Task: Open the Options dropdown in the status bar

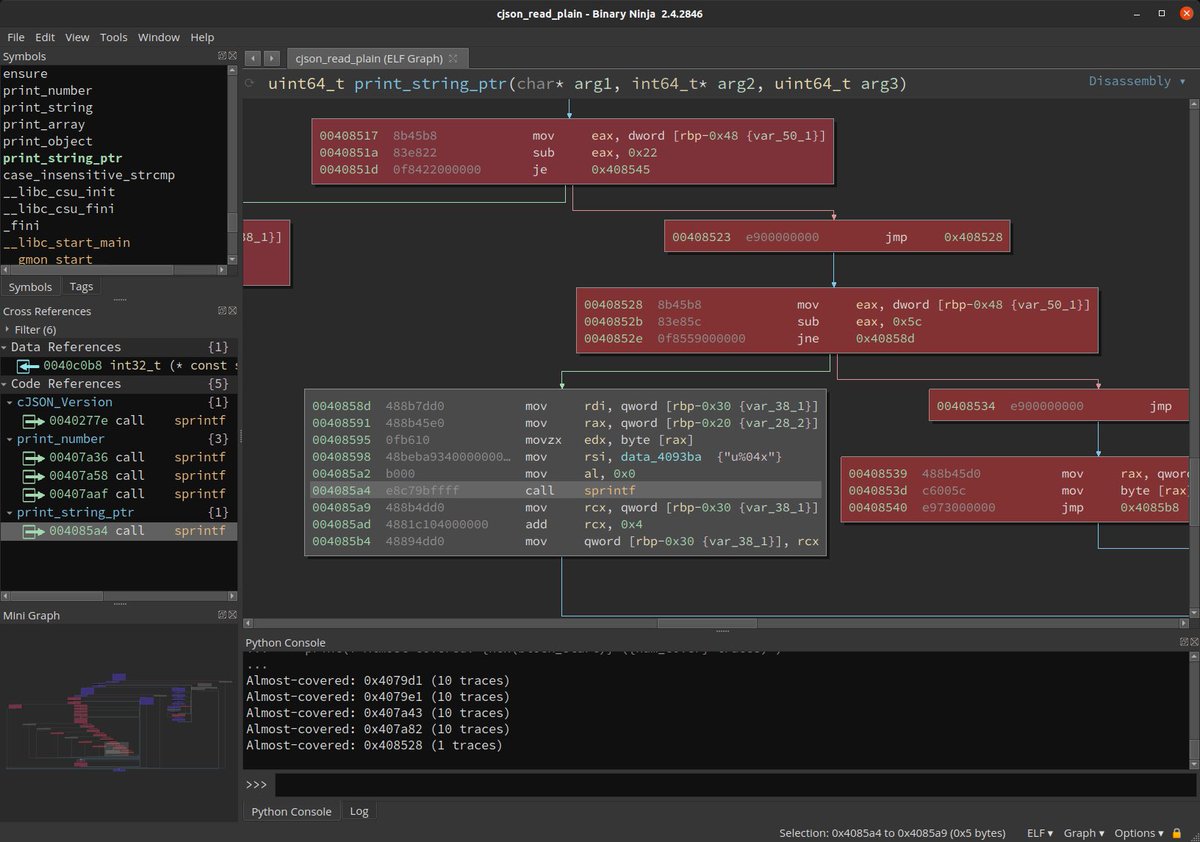Action: tap(1139, 833)
